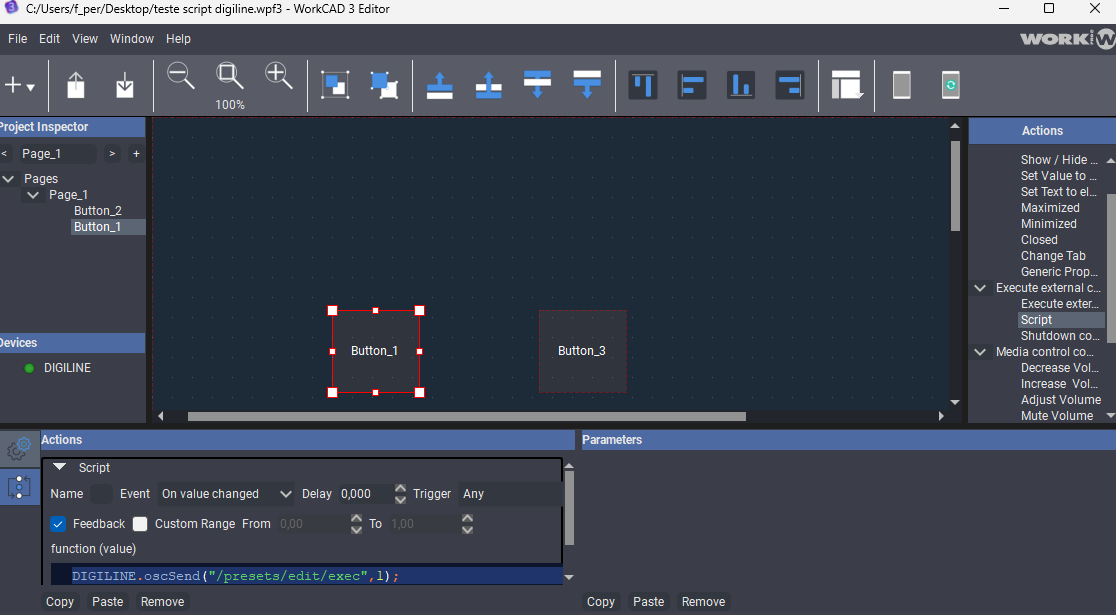Select Button_3 on the canvas
The width and height of the screenshot is (1116, 615).
click(x=582, y=351)
